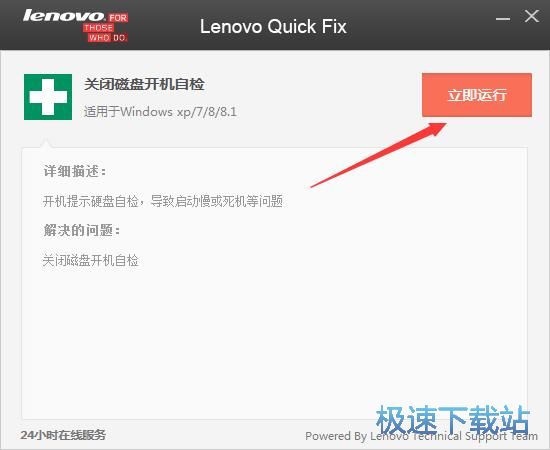Run the fix with the 立即运行 button
Viewport: 550px width, 450px height.
coord(477,95)
